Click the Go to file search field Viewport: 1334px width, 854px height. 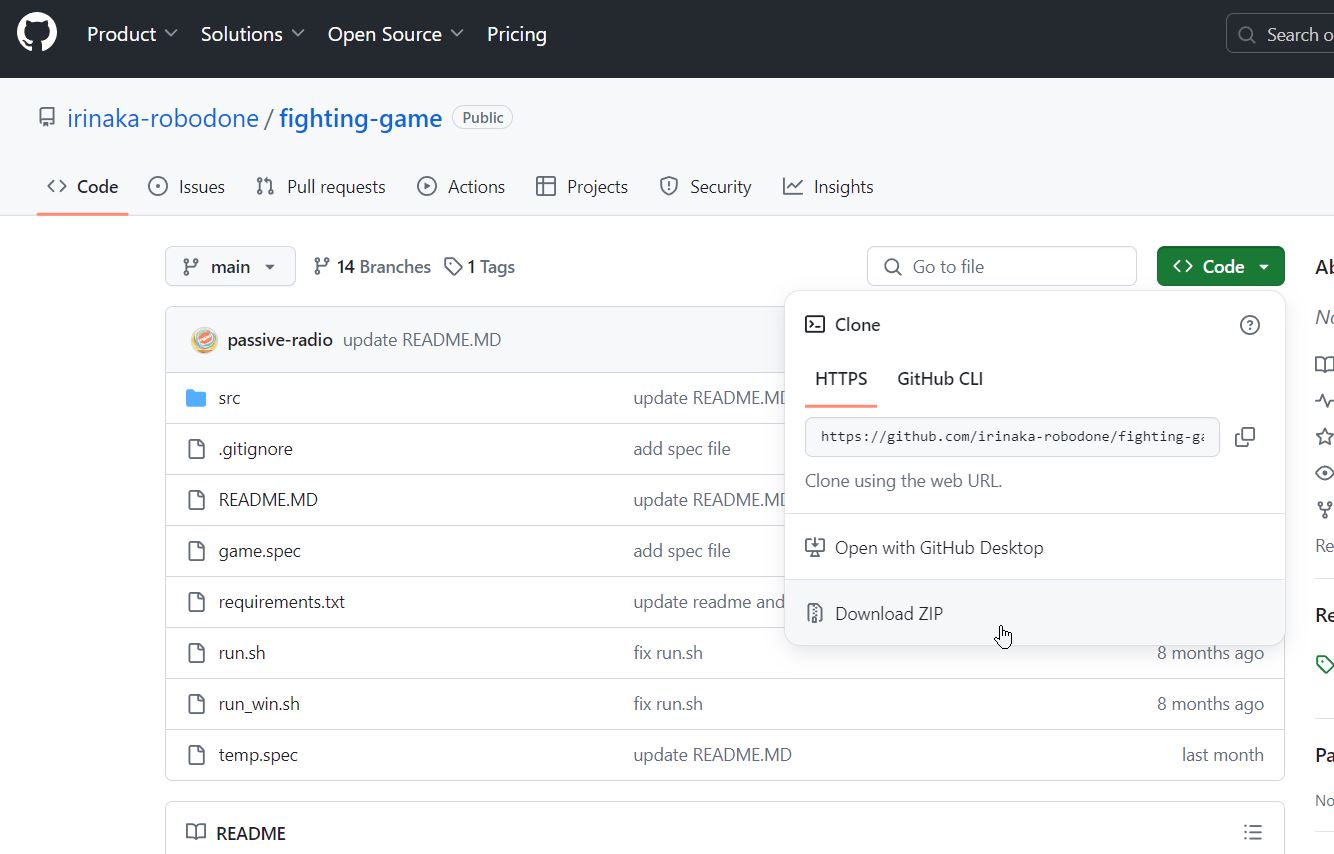tap(1002, 266)
